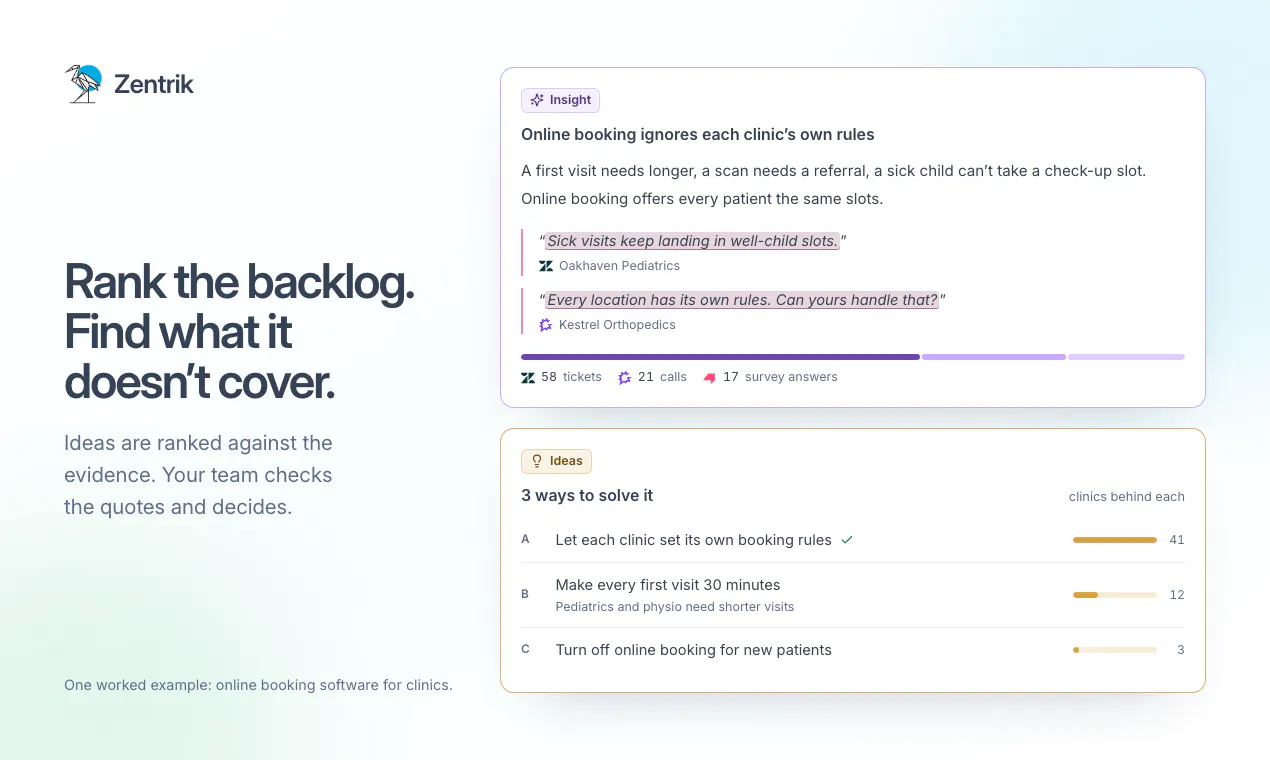Click the bar next to count 3
The height and width of the screenshot is (760, 1270).
[1115, 650]
